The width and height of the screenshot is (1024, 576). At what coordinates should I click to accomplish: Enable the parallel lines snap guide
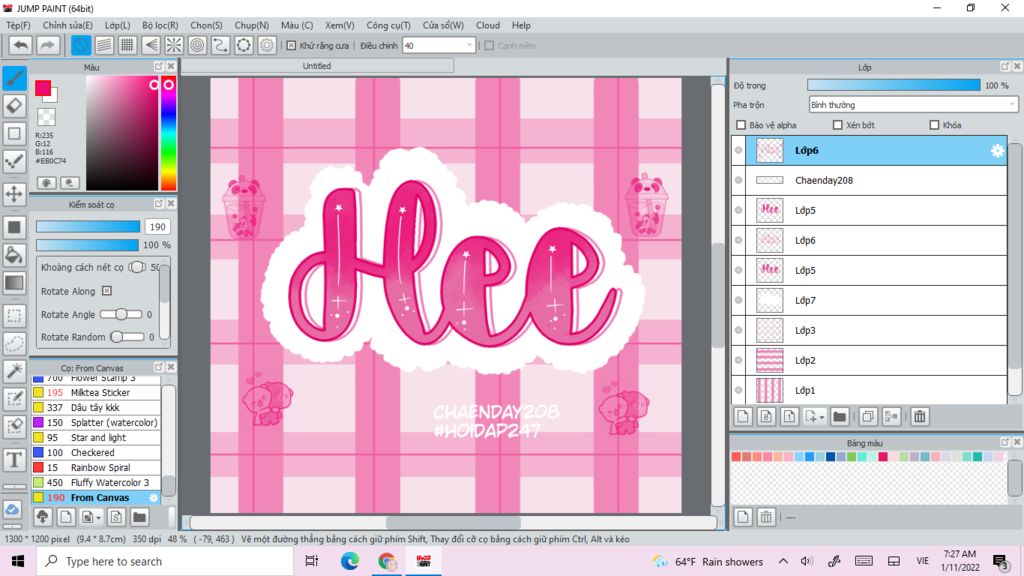[104, 45]
